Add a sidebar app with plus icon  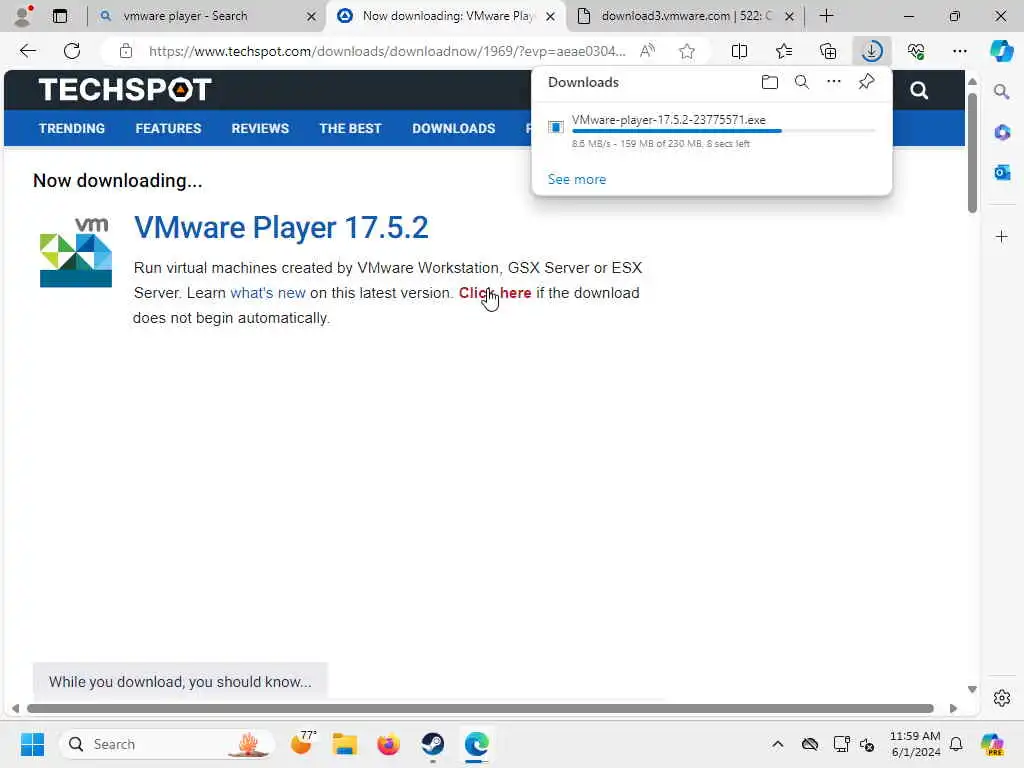click(1002, 236)
